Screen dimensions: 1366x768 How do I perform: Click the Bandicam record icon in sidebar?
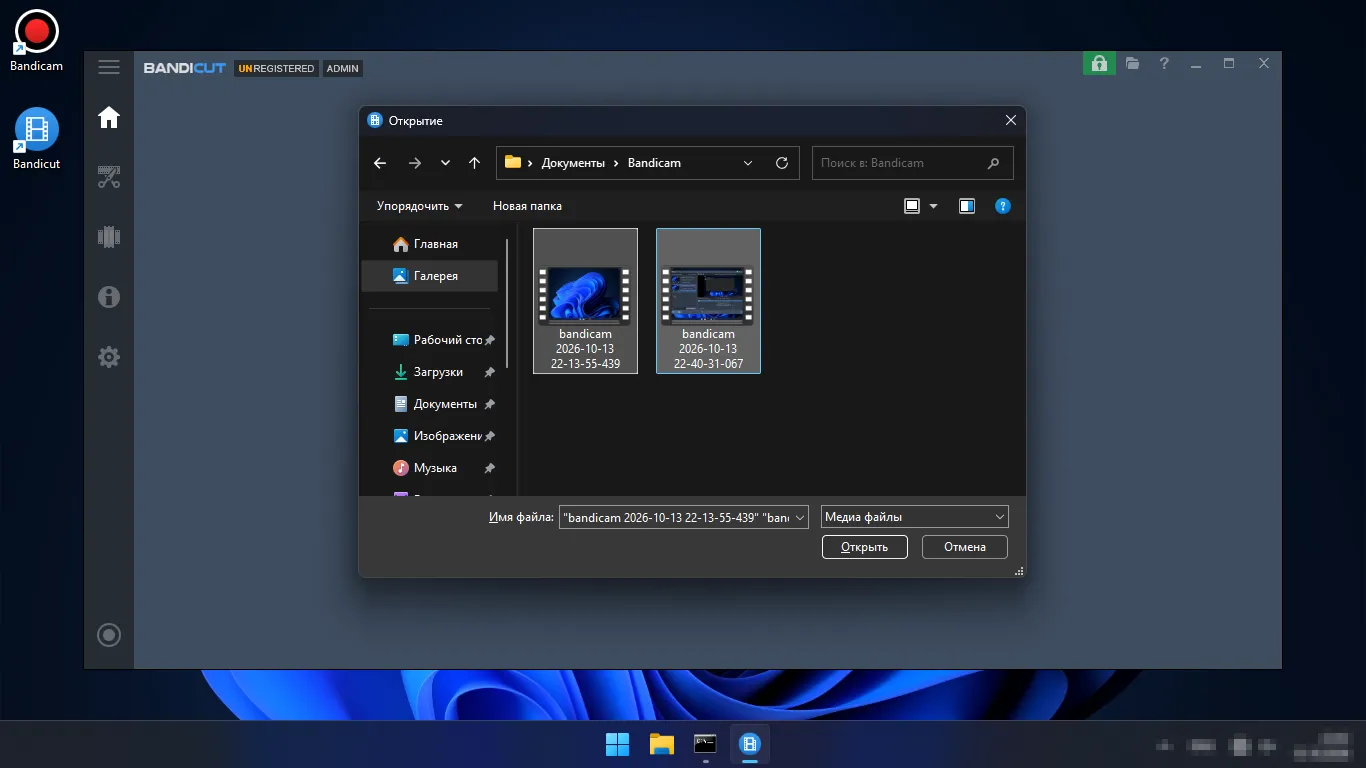109,635
